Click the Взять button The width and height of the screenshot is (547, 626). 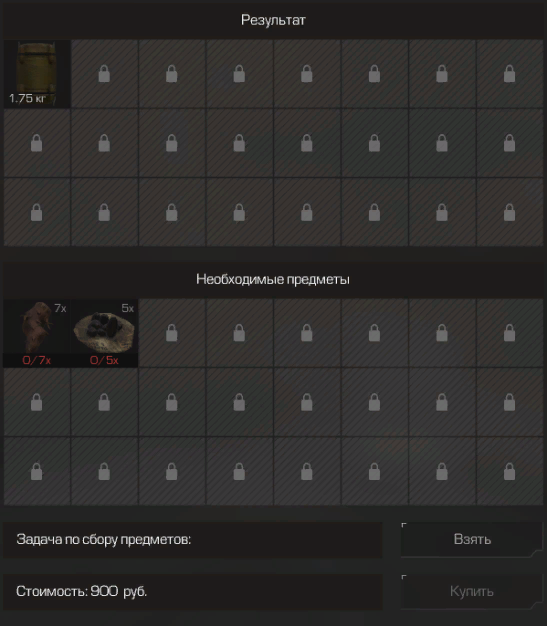(472, 539)
